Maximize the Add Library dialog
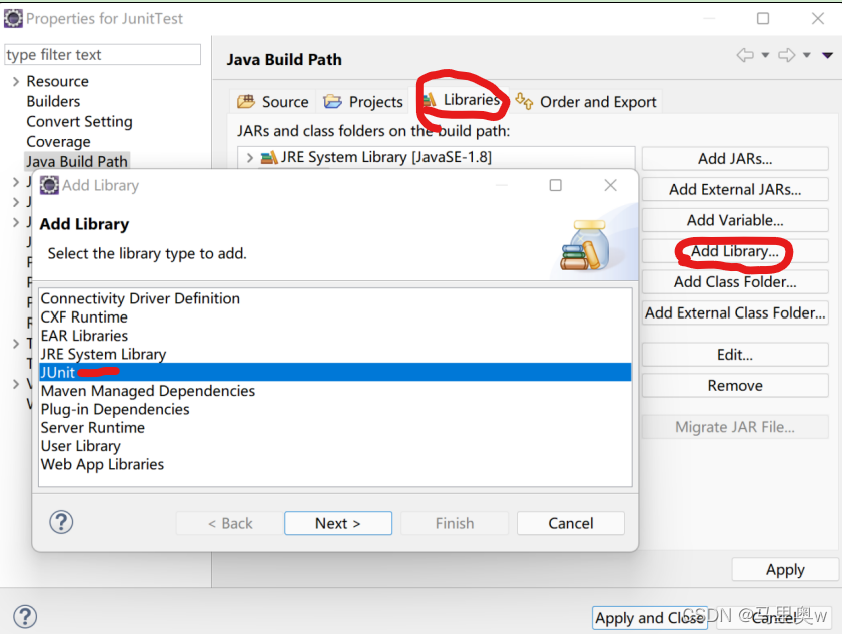Image resolution: width=842 pixels, height=634 pixels. [x=555, y=185]
